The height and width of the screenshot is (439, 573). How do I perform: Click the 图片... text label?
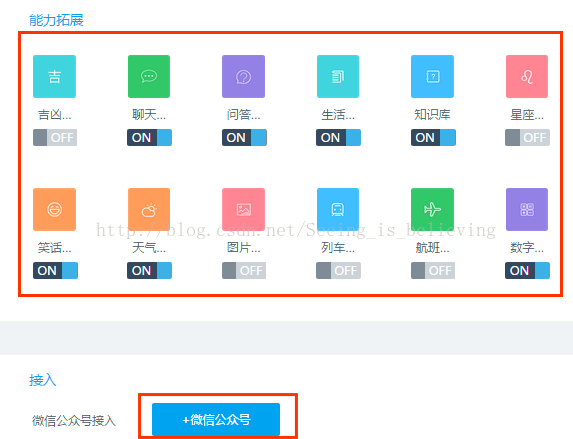pos(243,247)
